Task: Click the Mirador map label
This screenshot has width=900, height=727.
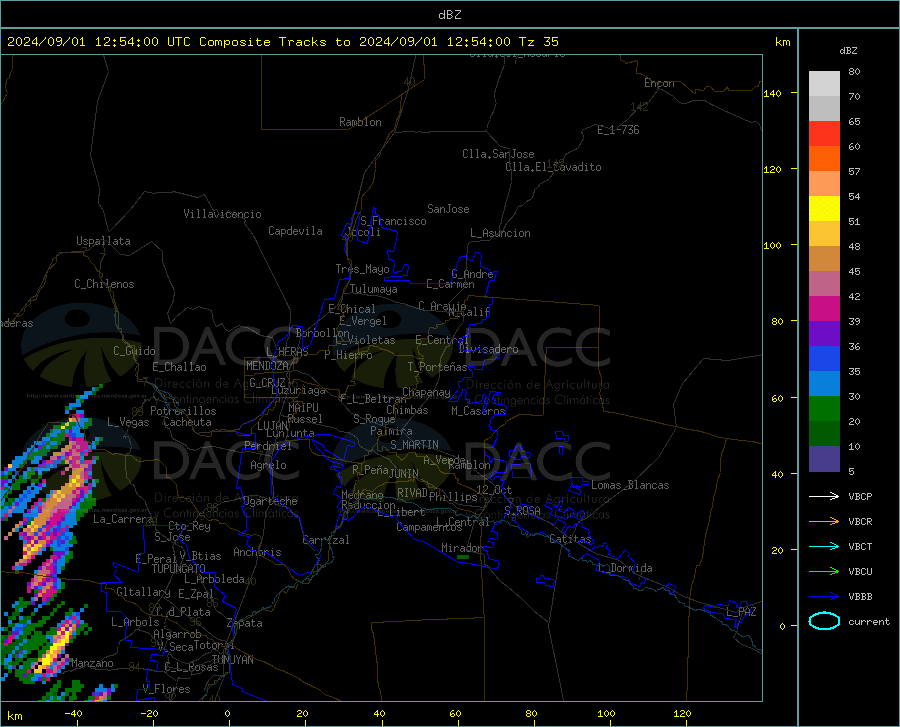Action: (x=462, y=548)
